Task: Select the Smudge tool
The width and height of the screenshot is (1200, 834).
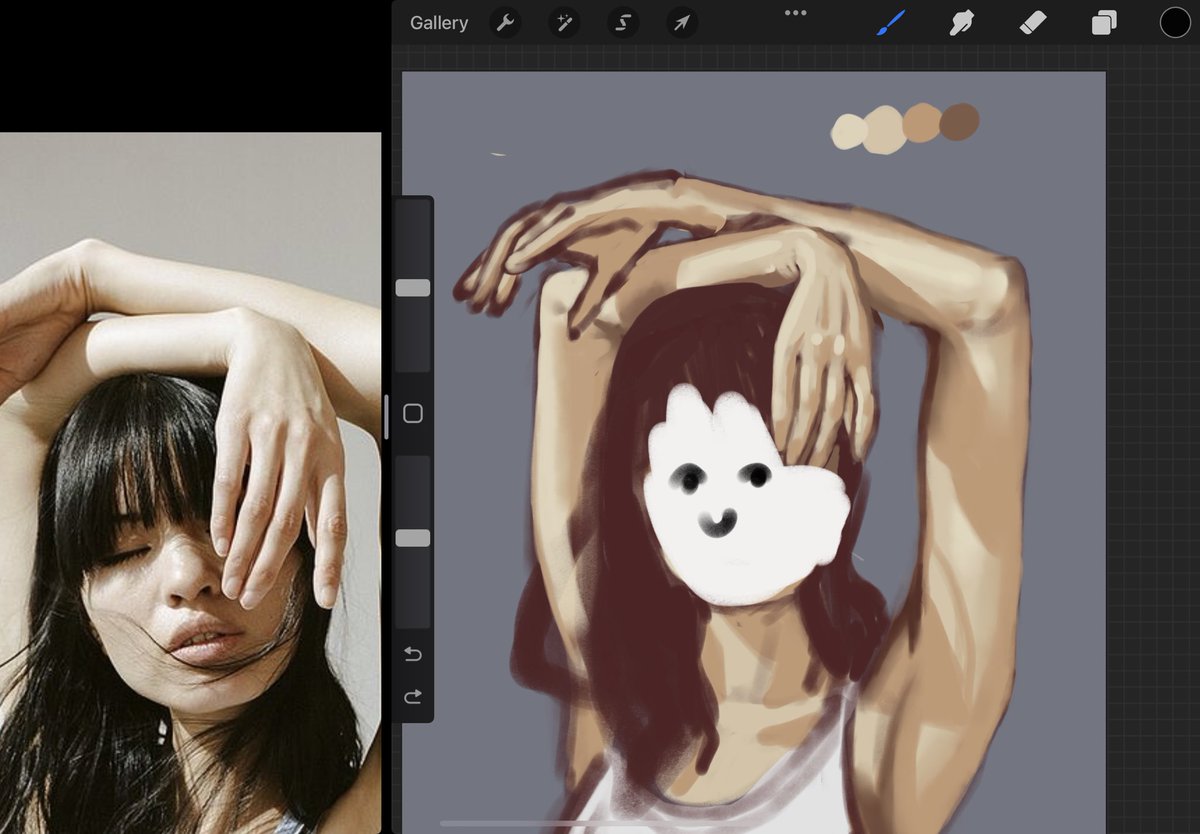Action: [962, 23]
